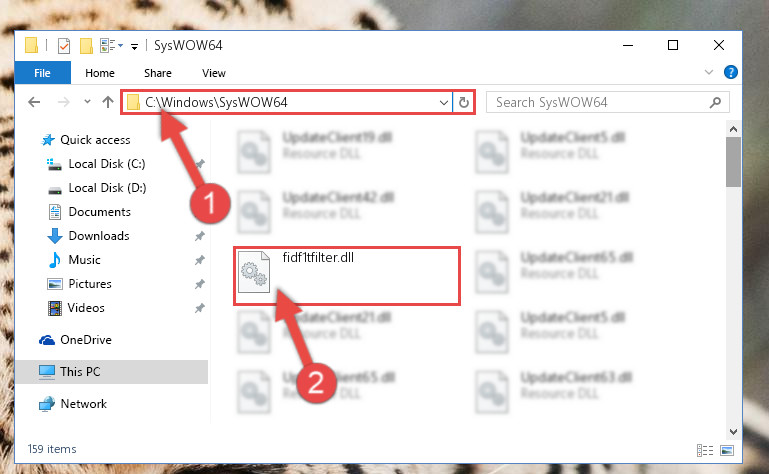Refresh the SysWOW64 folder view
The width and height of the screenshot is (769, 474).
pos(463,103)
